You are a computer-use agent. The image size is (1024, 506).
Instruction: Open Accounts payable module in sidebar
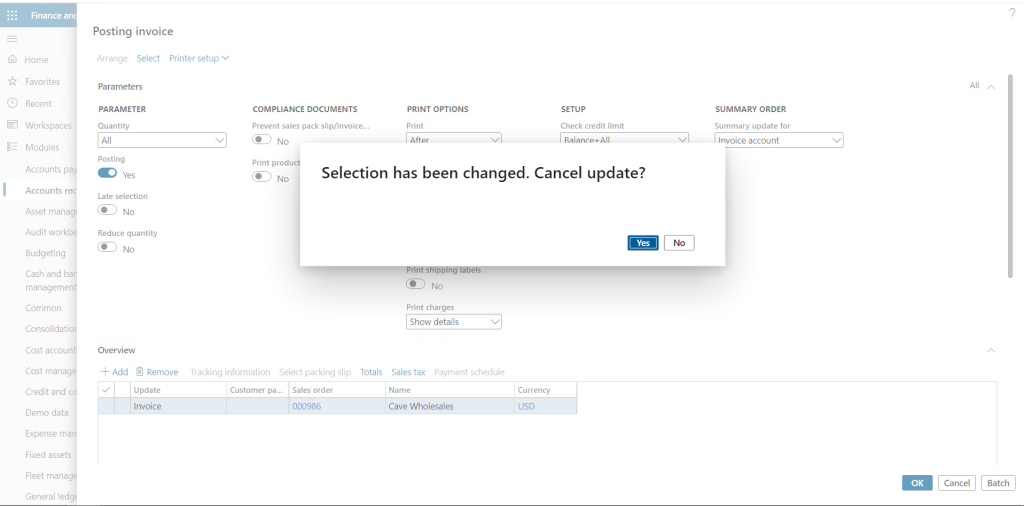point(50,169)
